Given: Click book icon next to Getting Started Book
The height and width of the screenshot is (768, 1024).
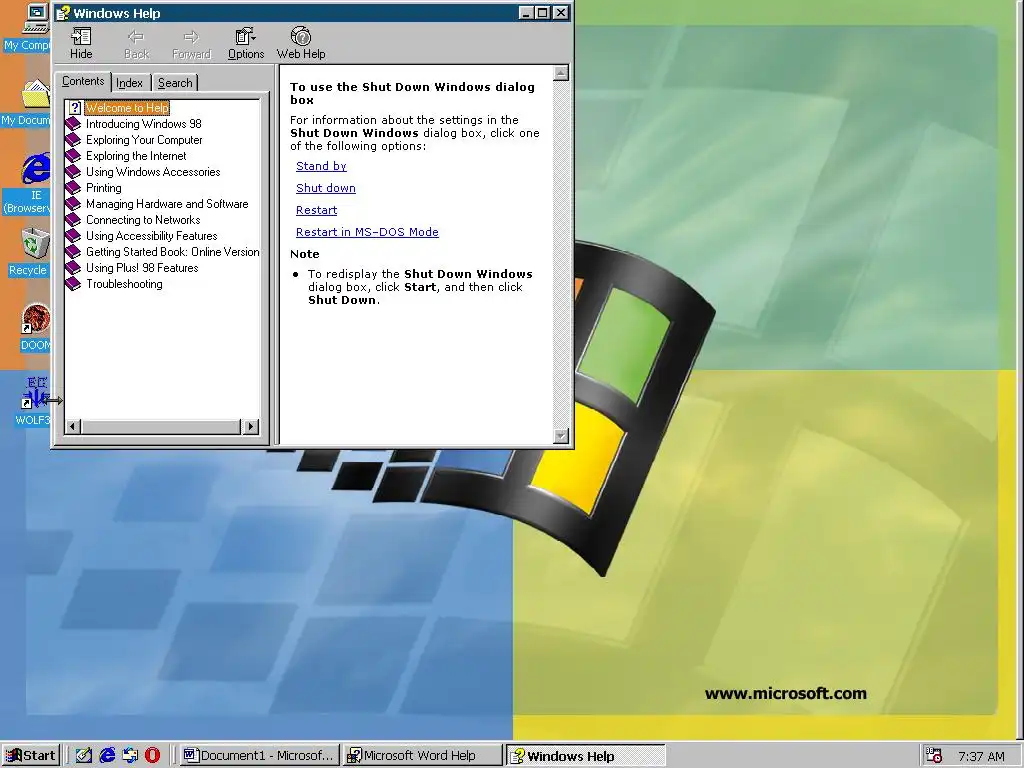Looking at the screenshot, I should (73, 251).
